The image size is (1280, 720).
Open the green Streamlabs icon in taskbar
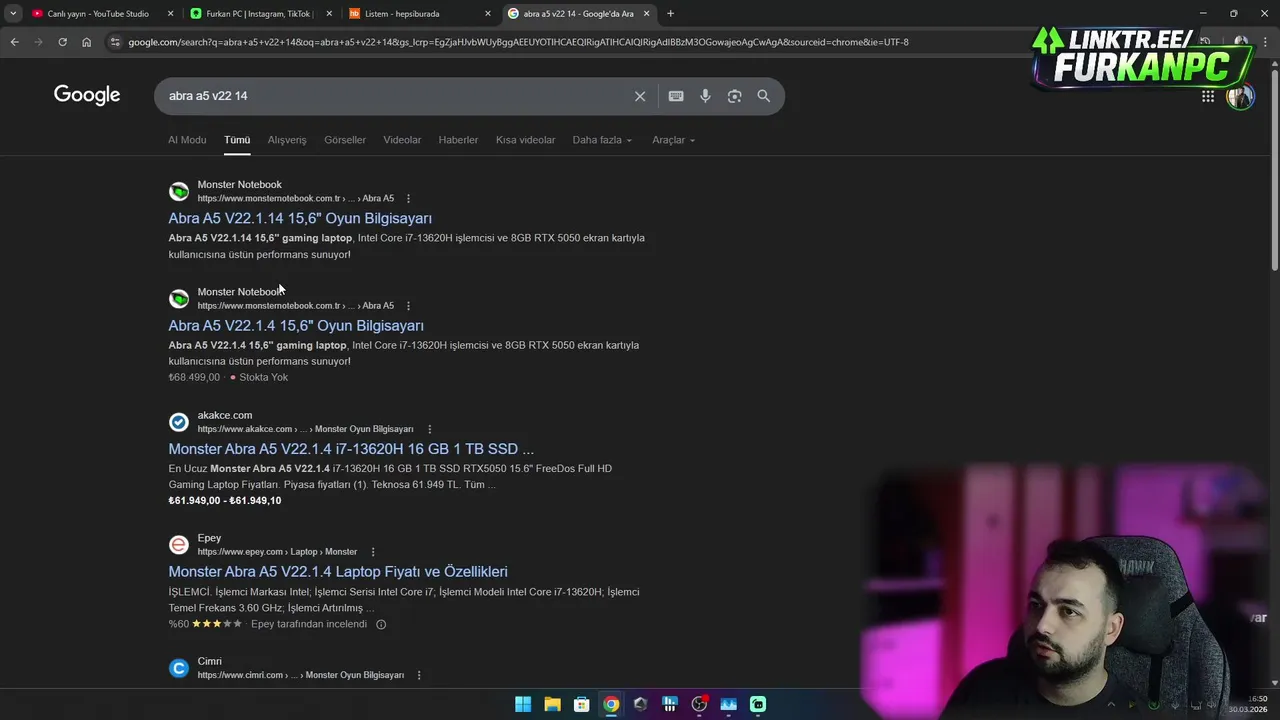pos(758,704)
